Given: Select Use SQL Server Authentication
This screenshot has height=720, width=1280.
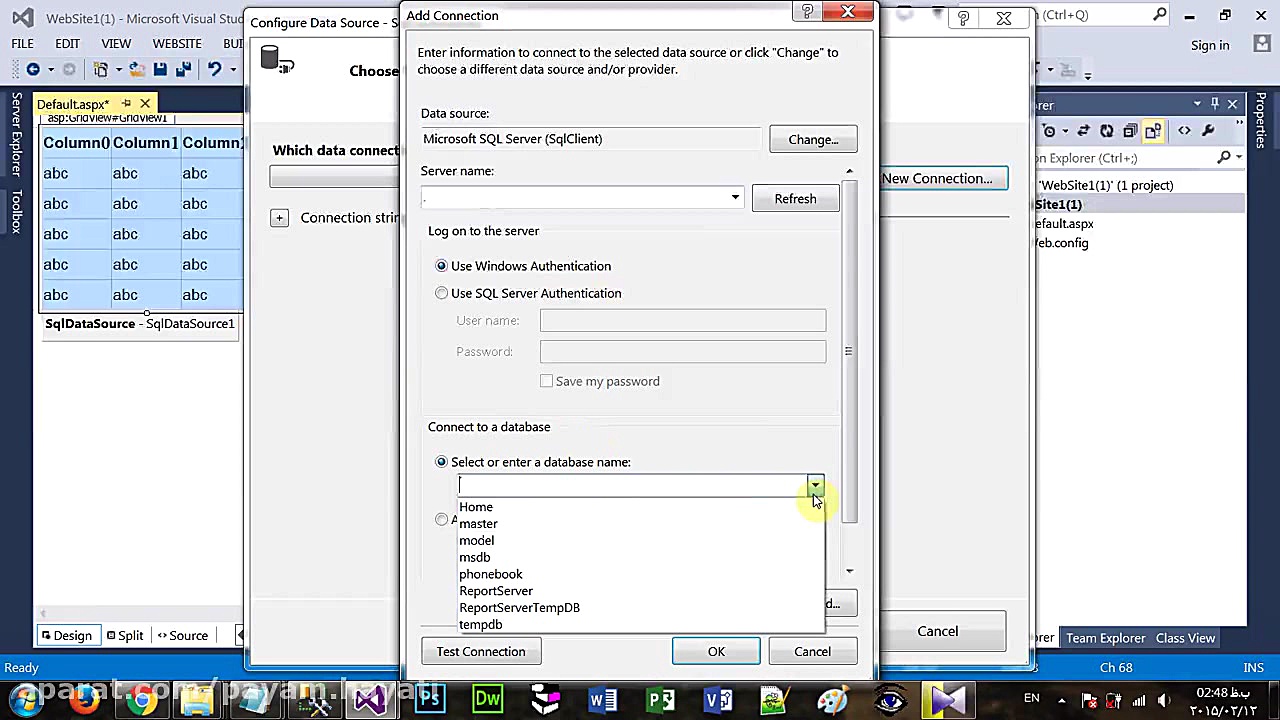Looking at the screenshot, I should [441, 293].
